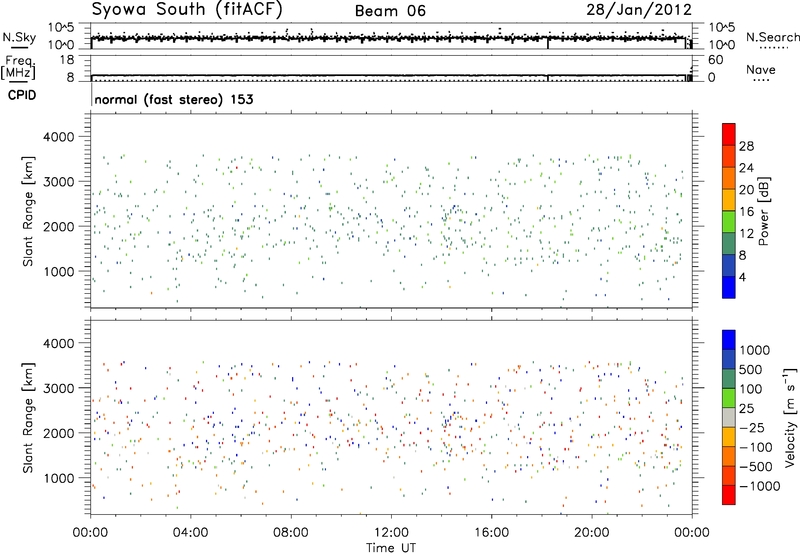Click the '20:00' time tick label
The width and height of the screenshot is (800, 554).
pos(592,533)
